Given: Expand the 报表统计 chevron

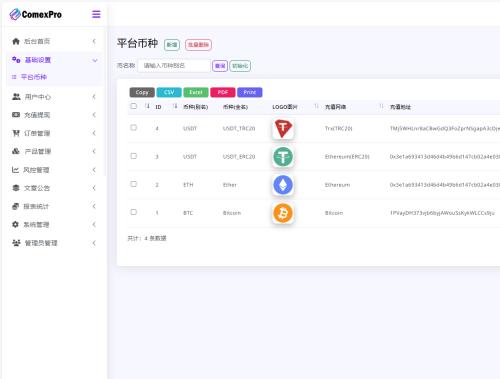Looking at the screenshot, I should tap(94, 206).
